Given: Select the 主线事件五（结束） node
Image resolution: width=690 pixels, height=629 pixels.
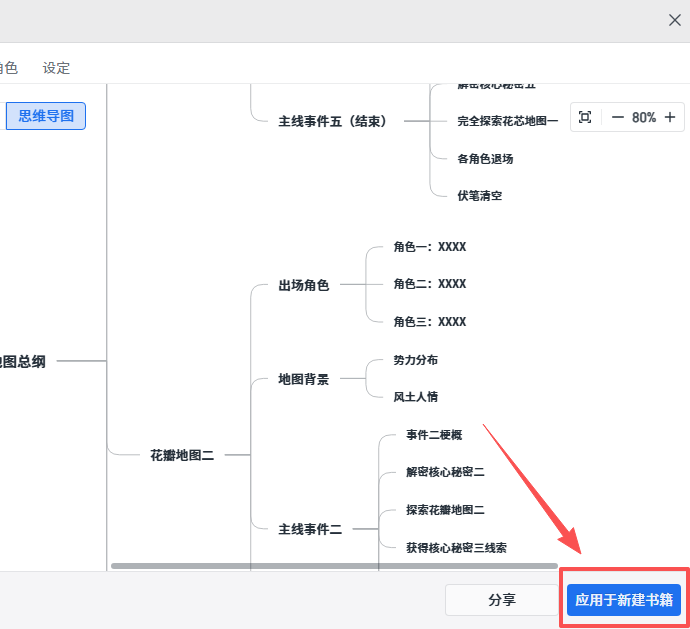Looking at the screenshot, I should [332, 121].
